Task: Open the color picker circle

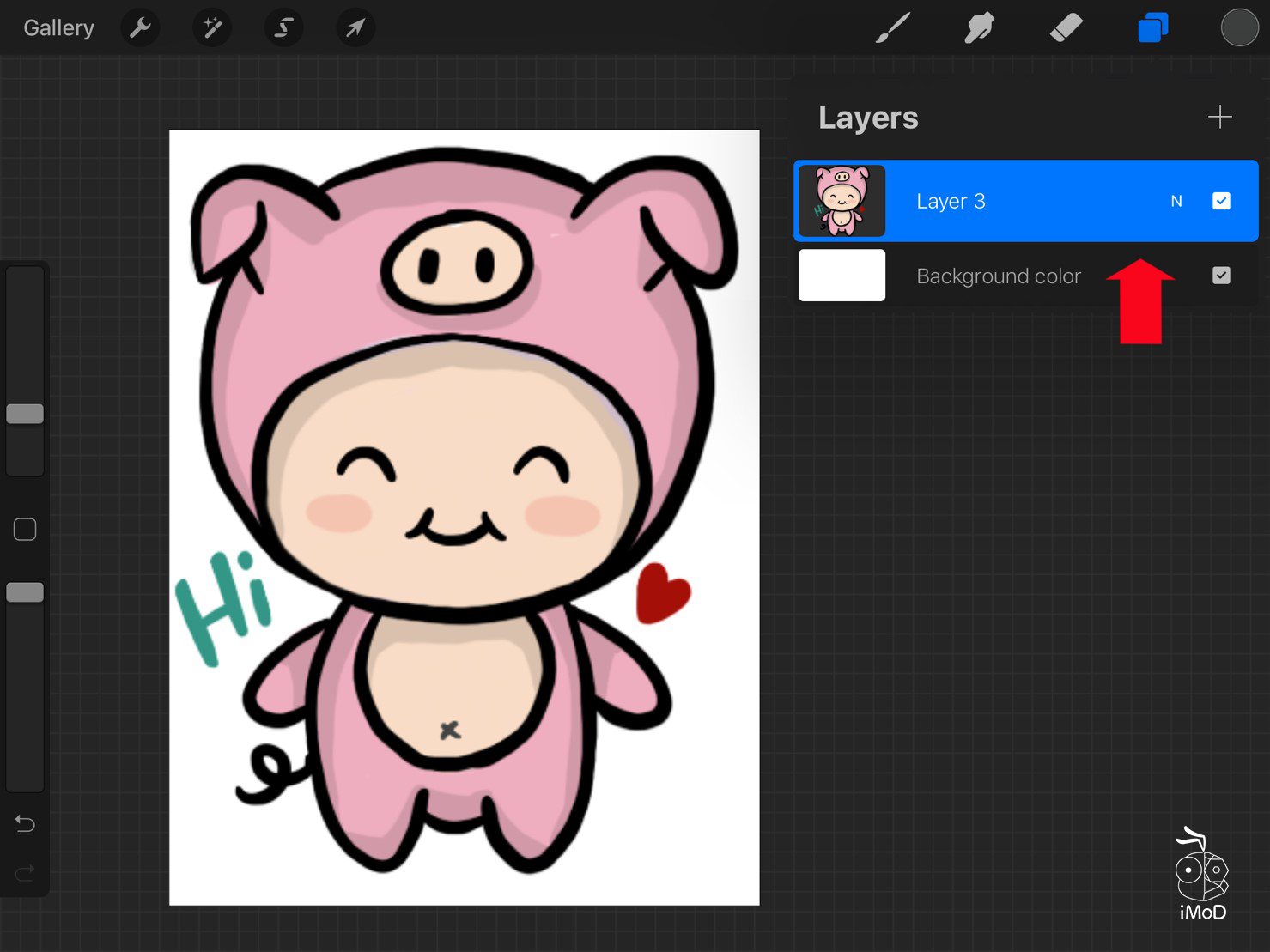Action: coord(1239,28)
